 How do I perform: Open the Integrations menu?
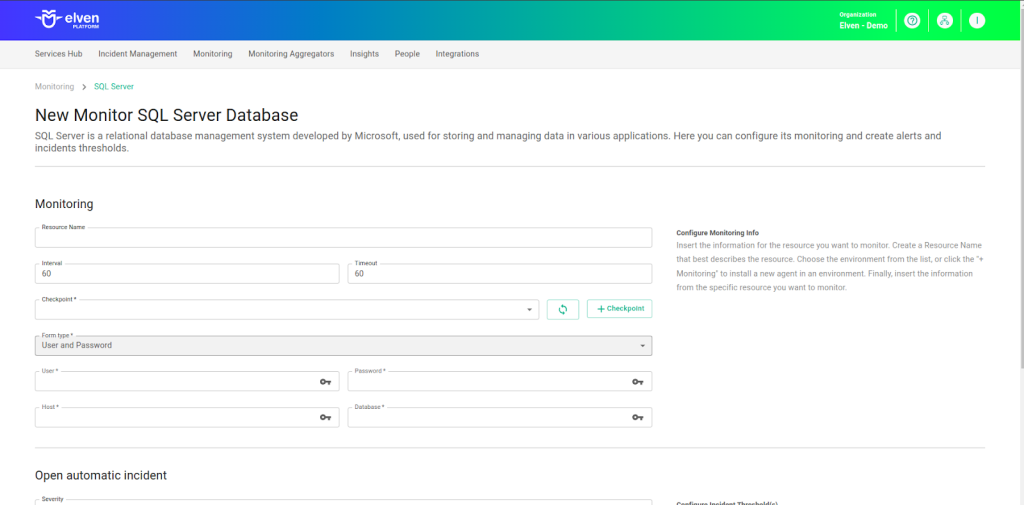457,54
